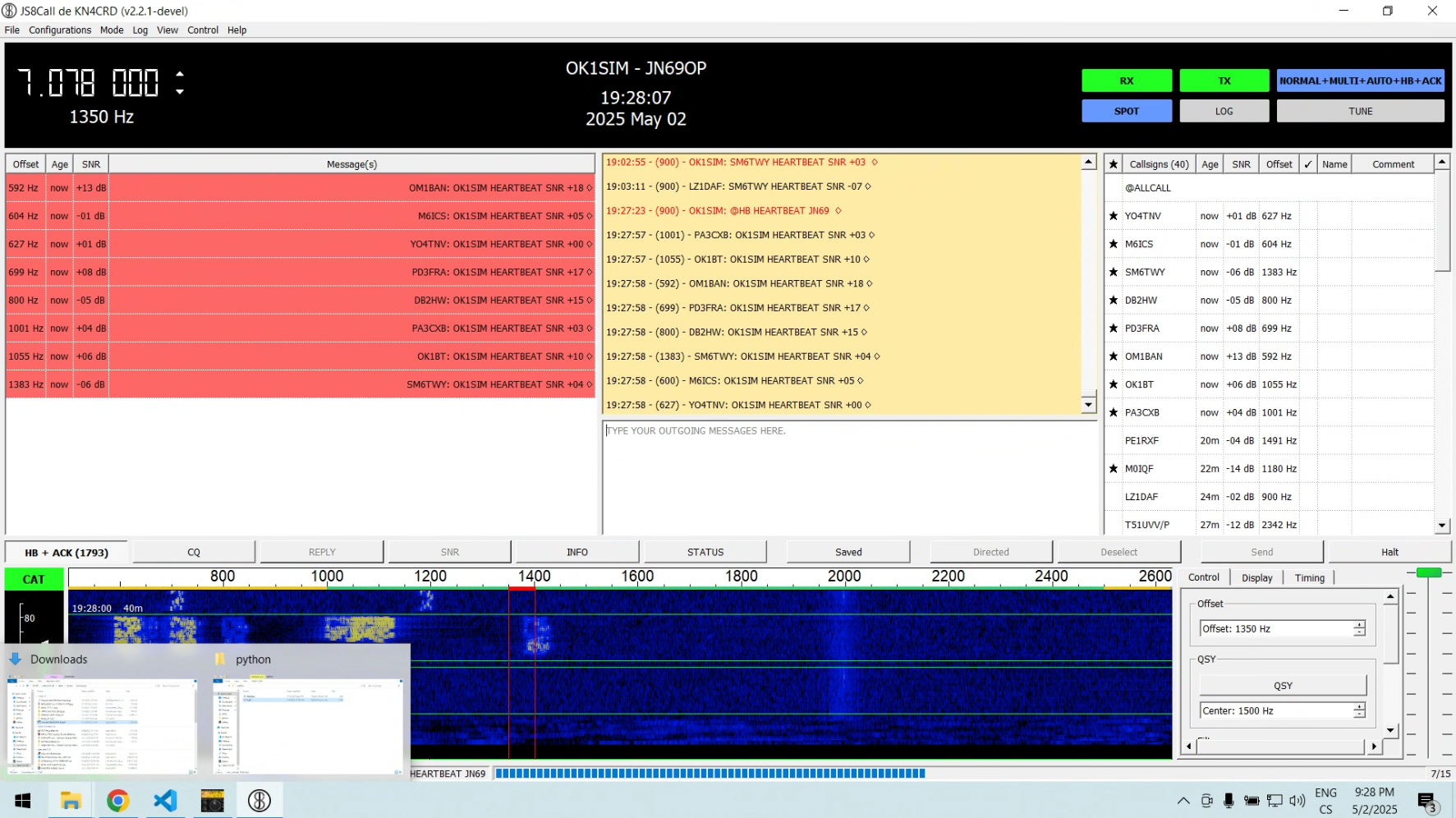The image size is (1456, 818).
Task: Click the star icon for M0IQF
Action: (x=1114, y=468)
